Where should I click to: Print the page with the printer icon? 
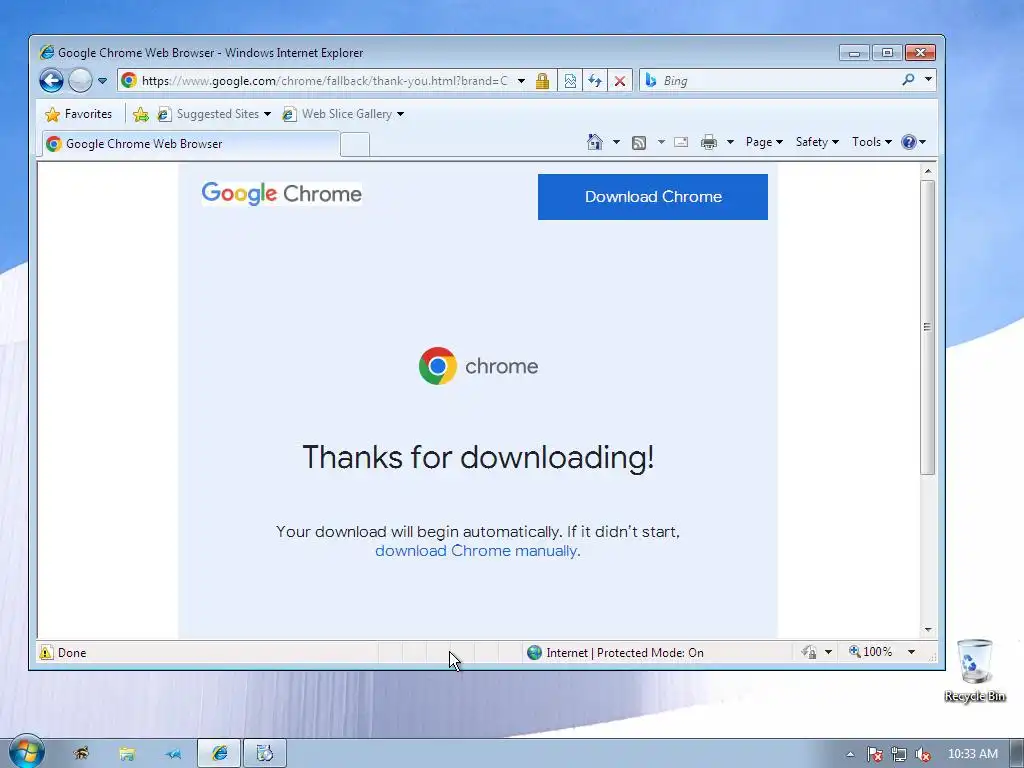tap(709, 142)
